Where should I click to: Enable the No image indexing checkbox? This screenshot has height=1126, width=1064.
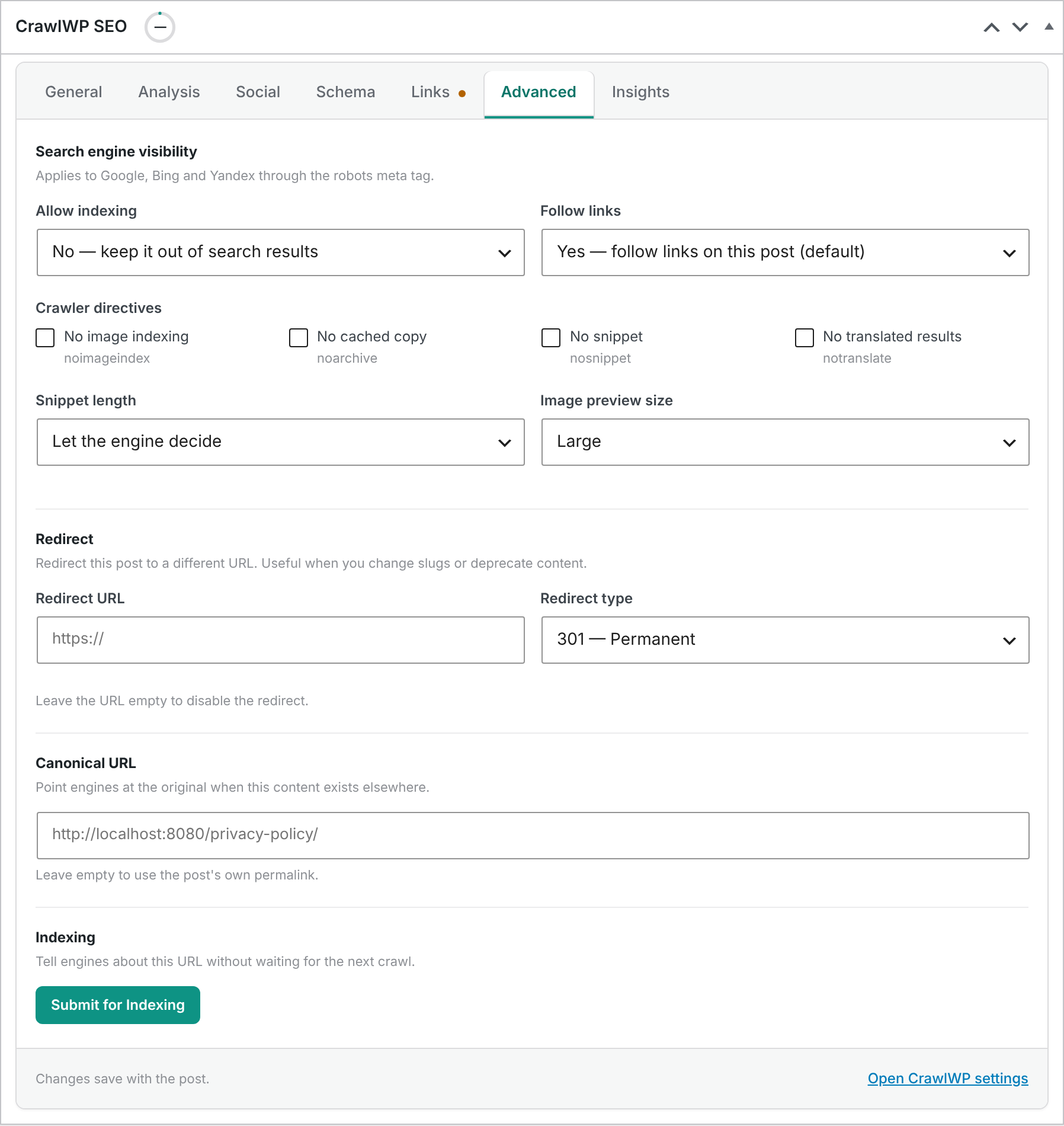(45, 338)
